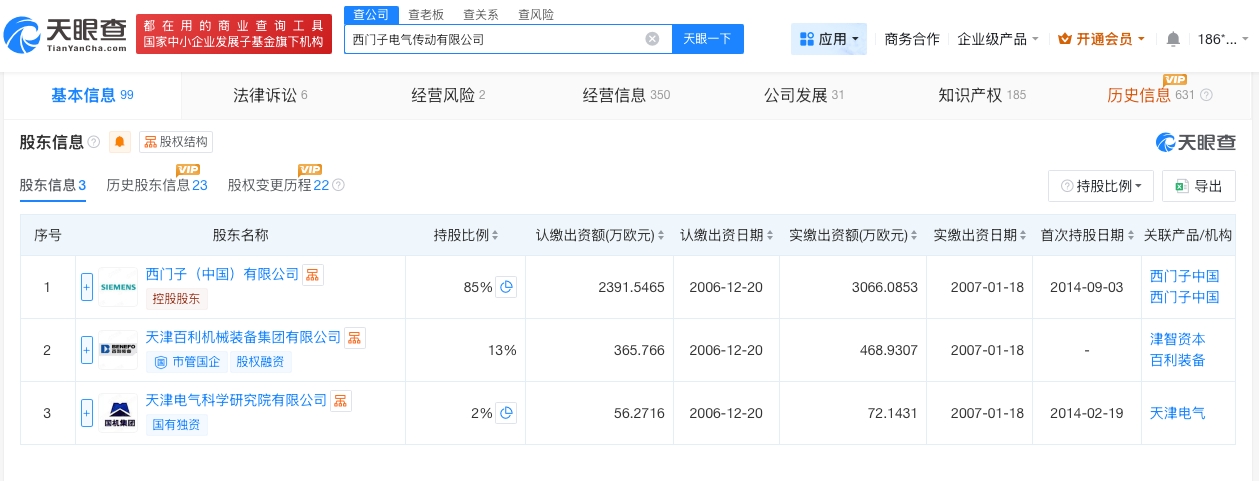Export the shareholder table with 导出
Image resolution: width=1259 pixels, height=481 pixels.
pos(1199,186)
